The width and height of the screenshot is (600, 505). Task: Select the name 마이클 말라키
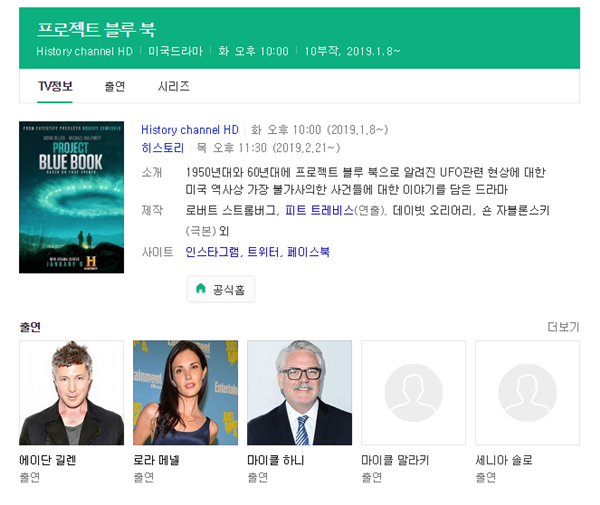395,460
